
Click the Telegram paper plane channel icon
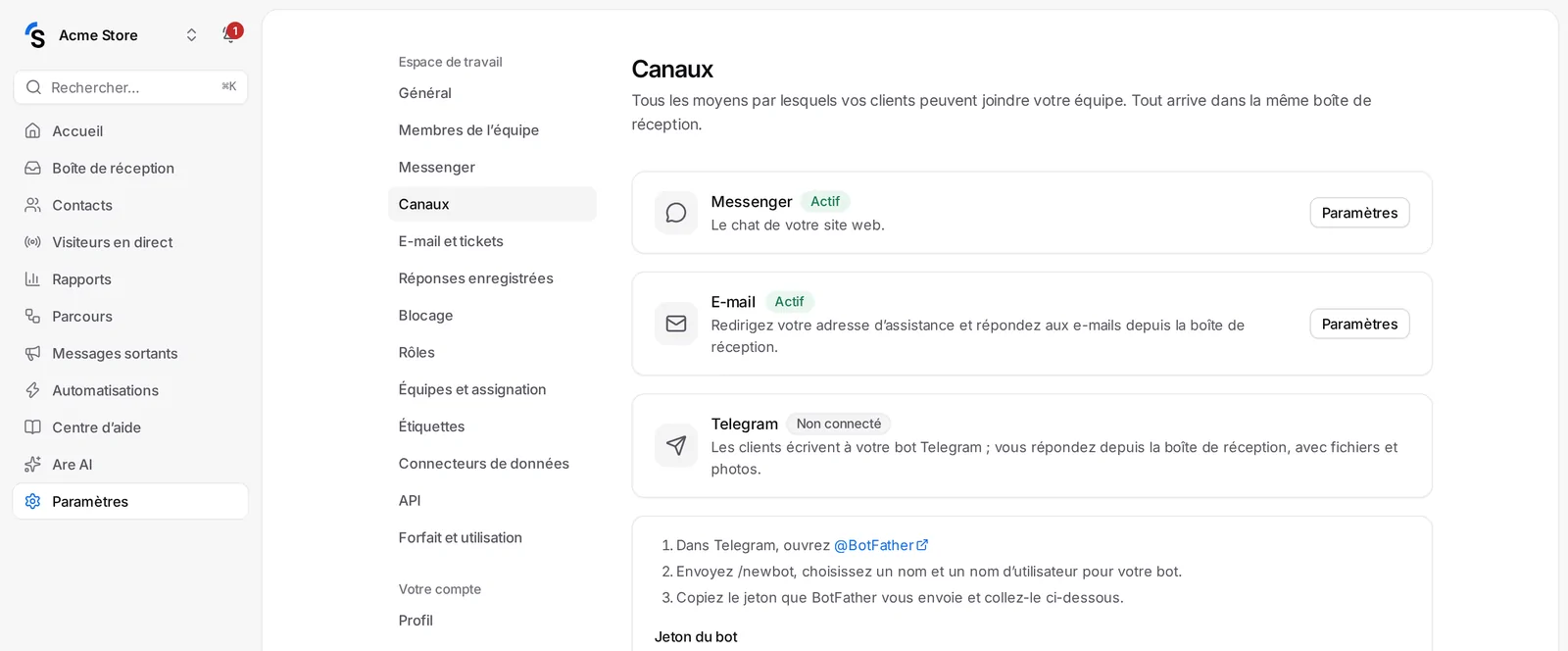[676, 445]
